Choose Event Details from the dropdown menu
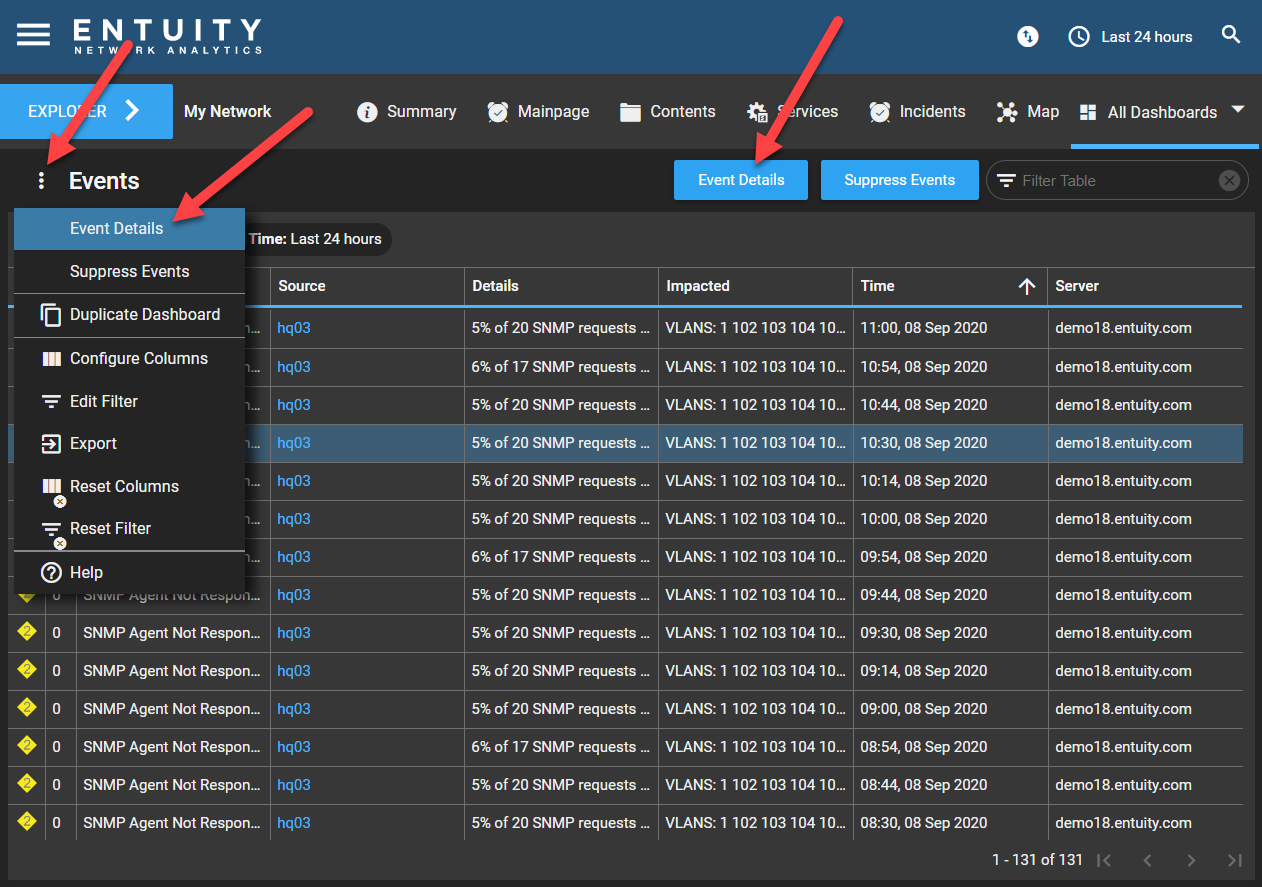The width and height of the screenshot is (1262, 887). pos(129,229)
